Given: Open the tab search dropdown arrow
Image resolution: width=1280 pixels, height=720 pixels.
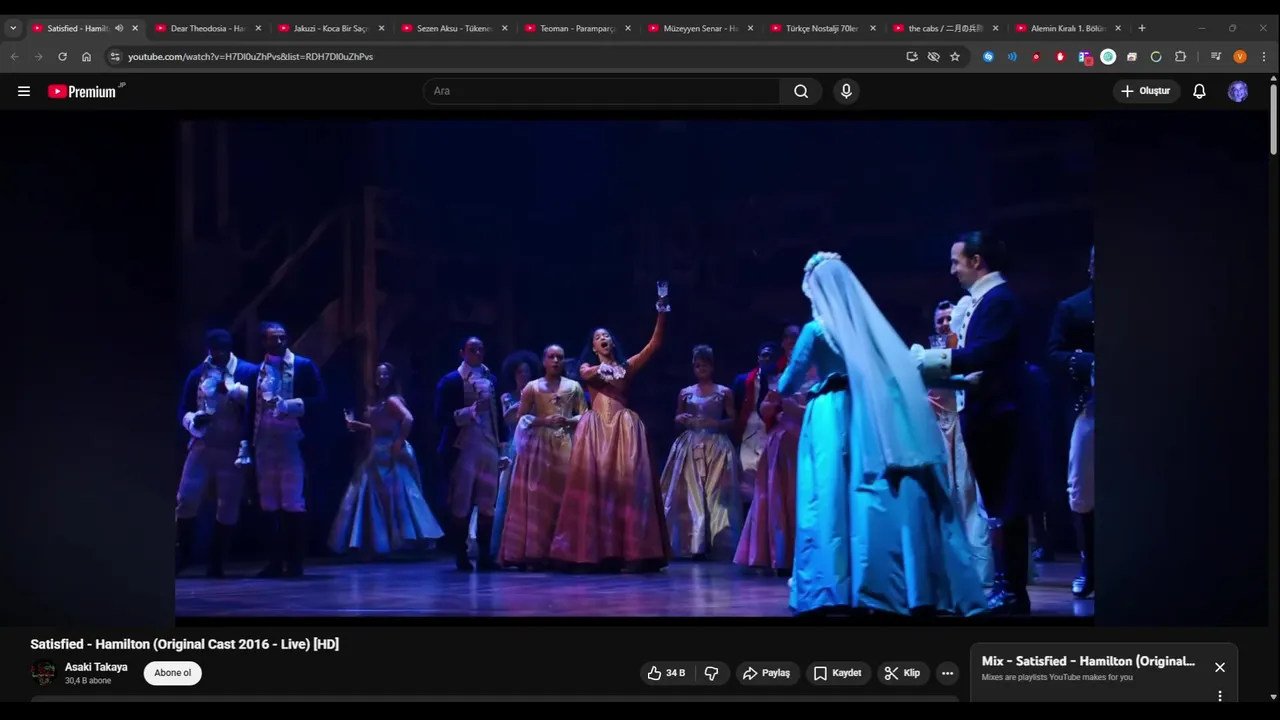Looking at the screenshot, I should coord(13,28).
